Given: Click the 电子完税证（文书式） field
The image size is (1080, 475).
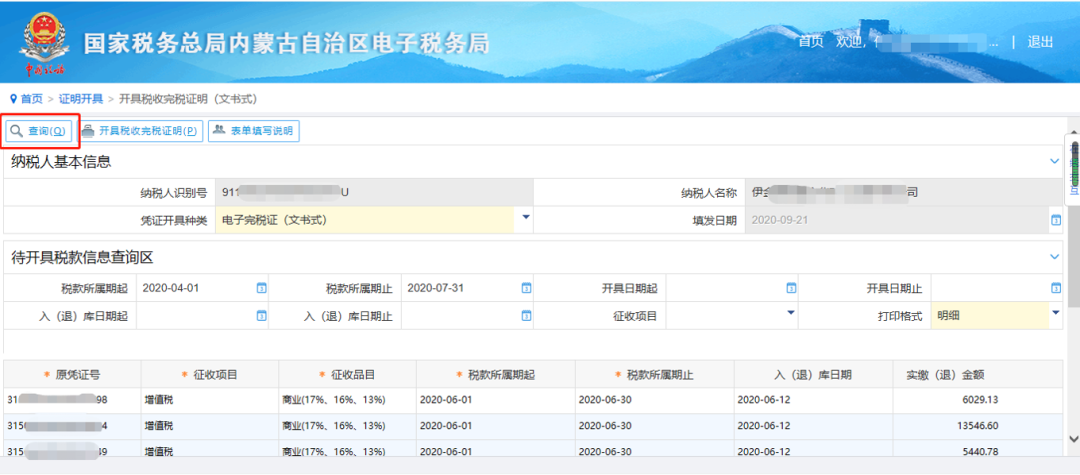Looking at the screenshot, I should (365, 220).
